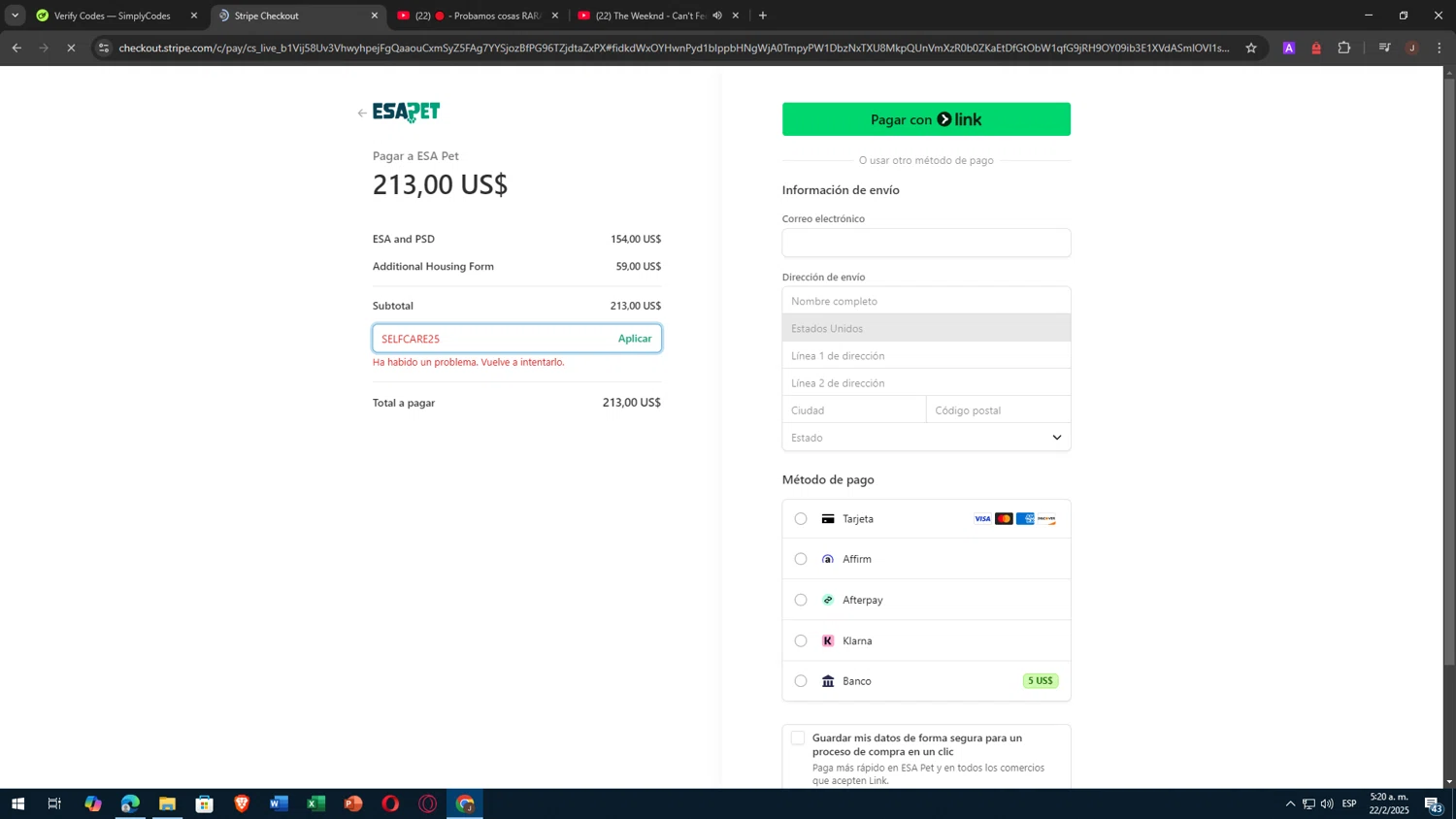Screen dimensions: 1456x819
Task: Click the ESA Pet logo
Action: 407,113
